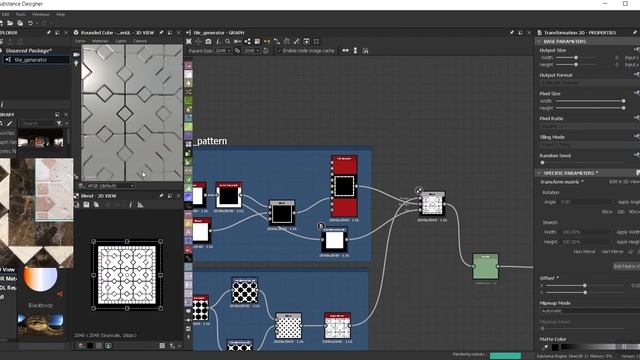
Task: Click the node link display icon in graph toolbar
Action: [238, 41]
